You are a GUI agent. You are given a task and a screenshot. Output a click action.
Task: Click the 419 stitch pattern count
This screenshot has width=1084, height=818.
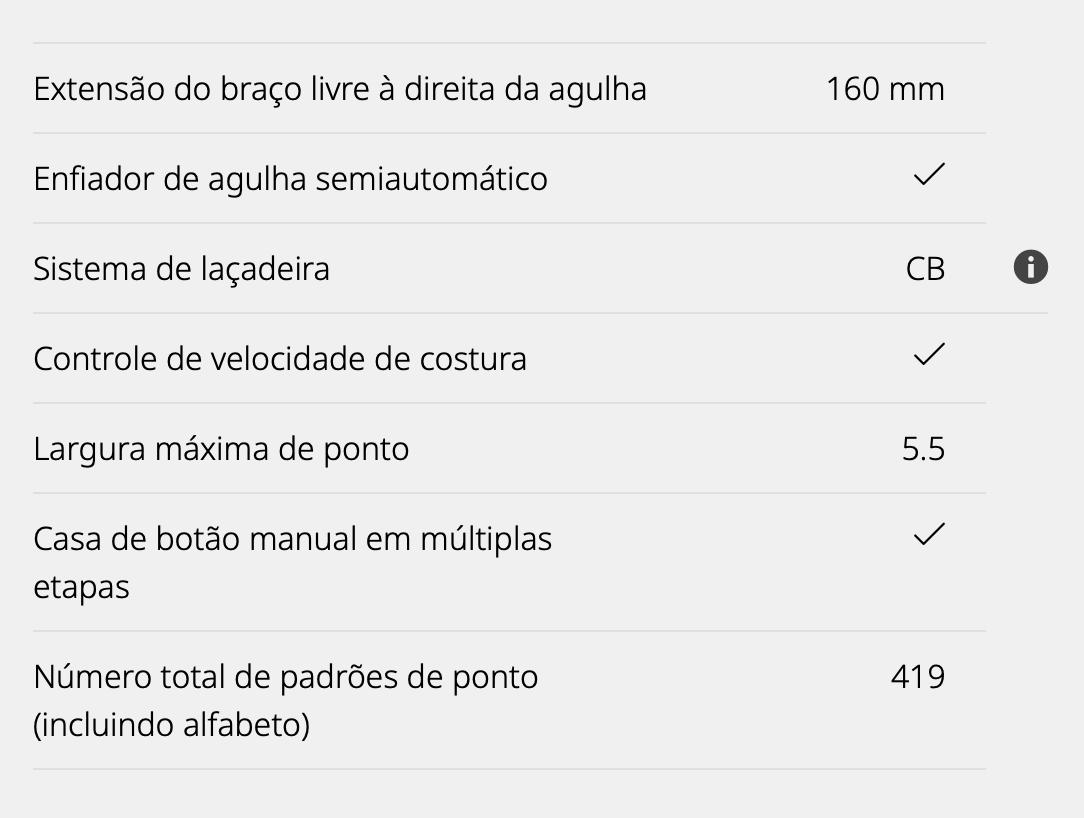917,677
